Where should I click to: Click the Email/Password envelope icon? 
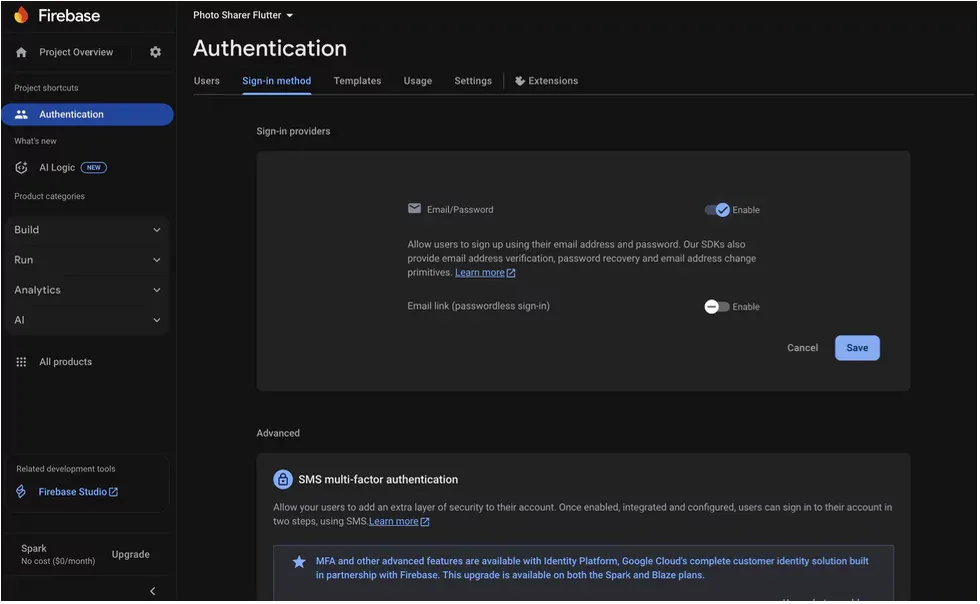click(415, 209)
